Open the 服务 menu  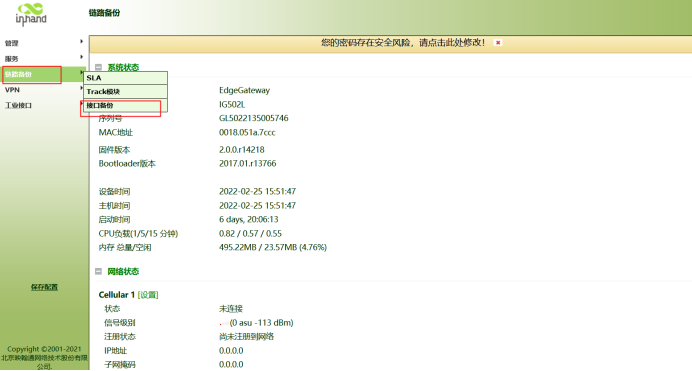click(11, 59)
